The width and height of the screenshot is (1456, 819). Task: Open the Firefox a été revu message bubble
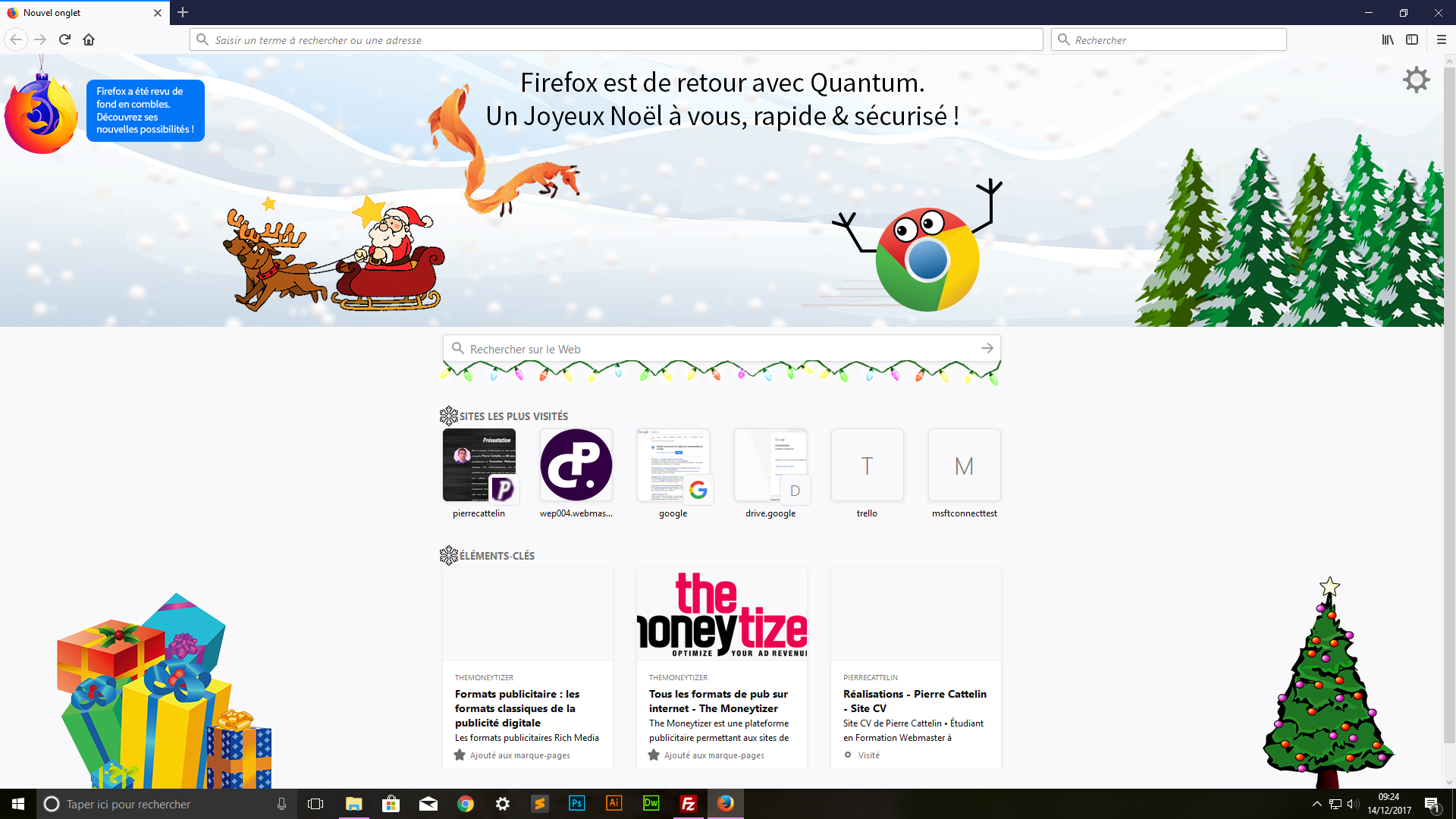click(x=146, y=110)
